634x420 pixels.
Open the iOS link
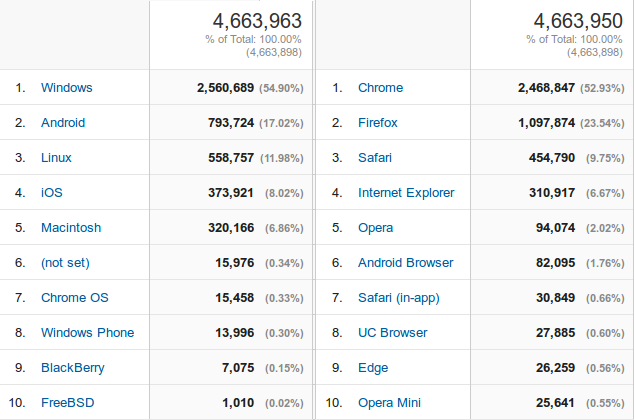52,192
